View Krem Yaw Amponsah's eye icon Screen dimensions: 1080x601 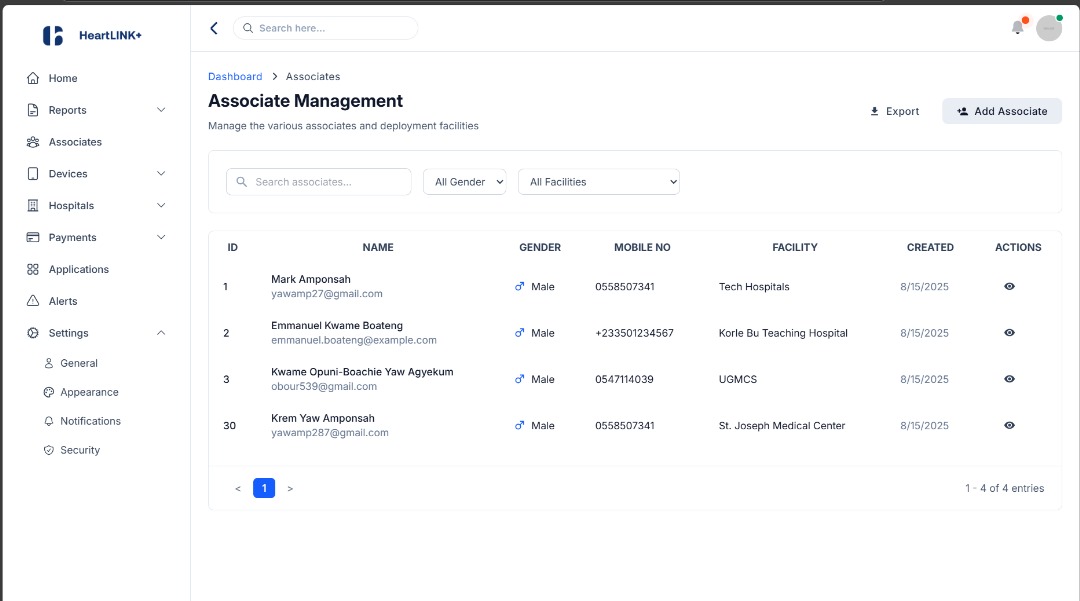tap(1009, 425)
